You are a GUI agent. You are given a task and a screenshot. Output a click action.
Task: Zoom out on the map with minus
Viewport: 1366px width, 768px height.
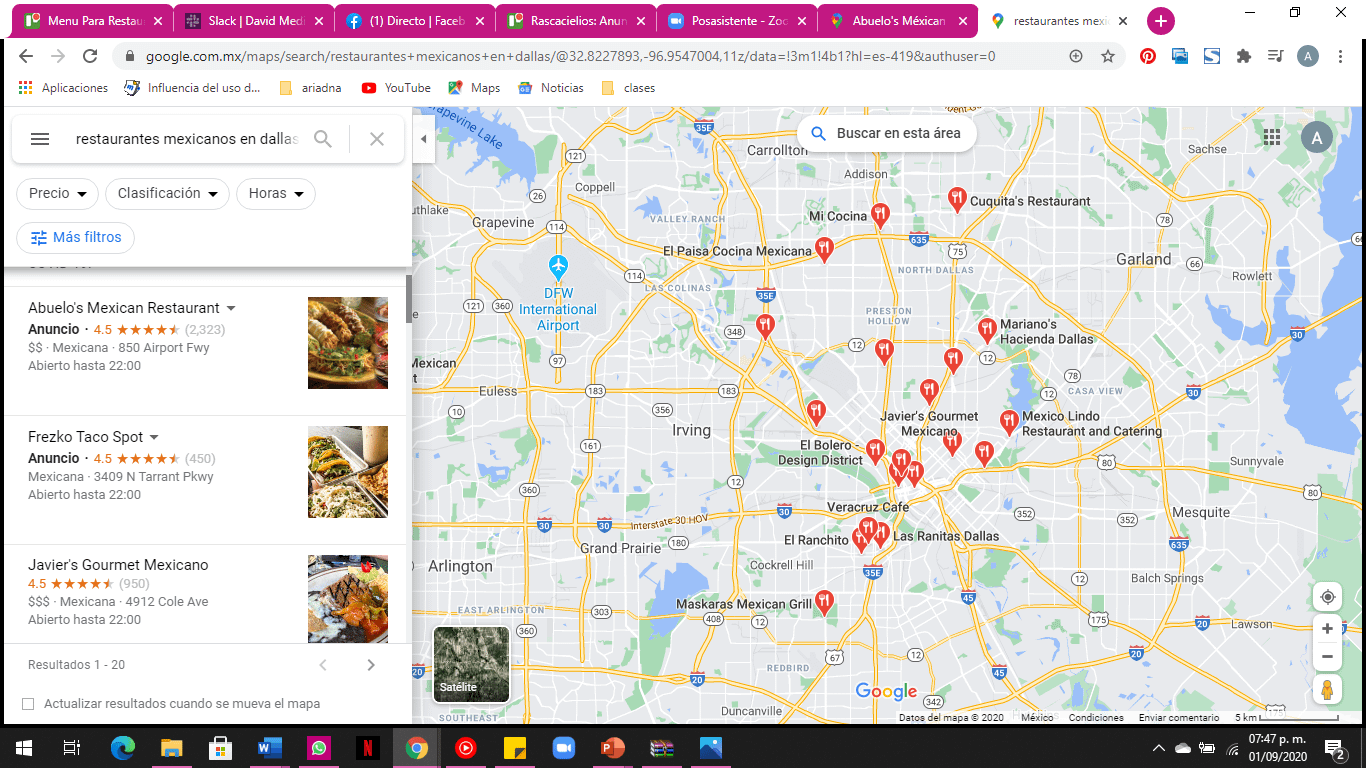coord(1327,657)
